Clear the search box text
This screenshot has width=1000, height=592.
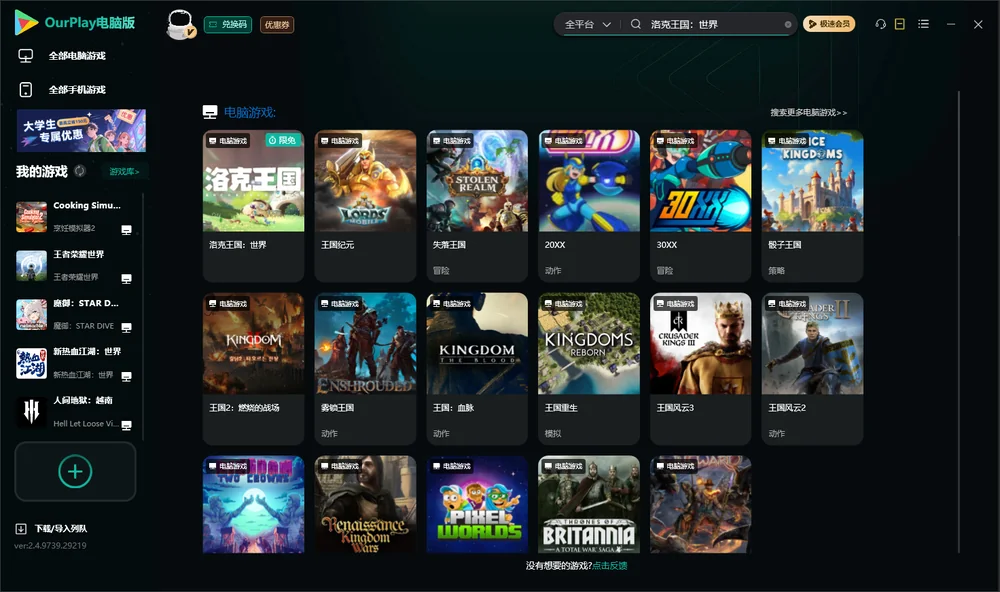pyautogui.click(x=788, y=25)
